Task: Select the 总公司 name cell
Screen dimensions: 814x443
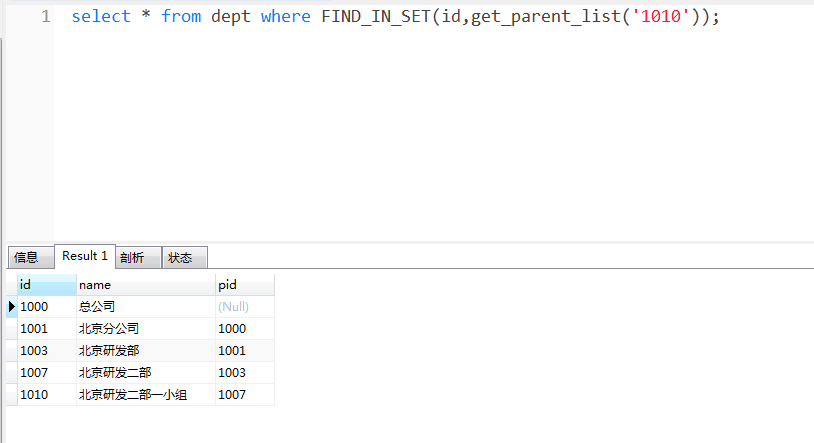Action: pyautogui.click(x=98, y=307)
